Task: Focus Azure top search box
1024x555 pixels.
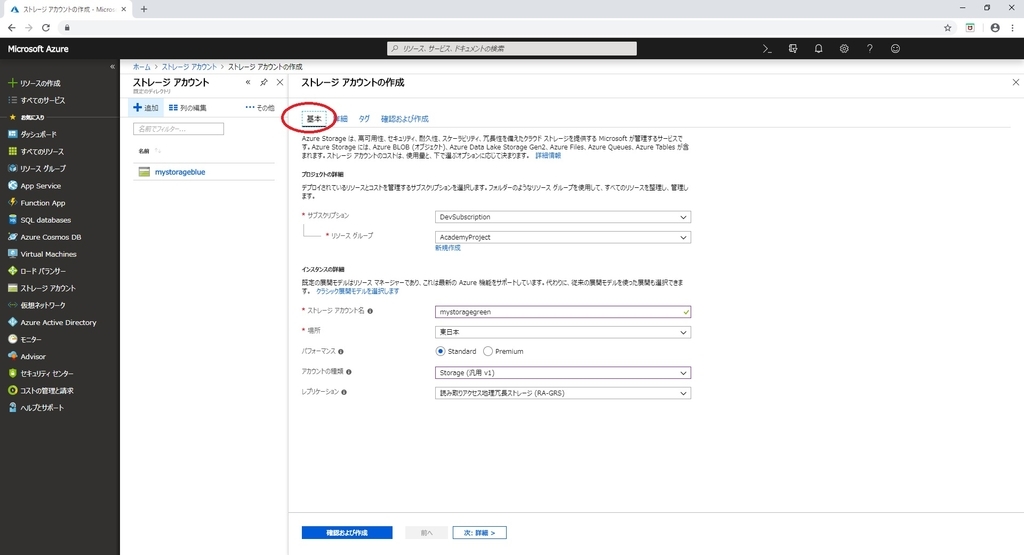Action: click(512, 48)
